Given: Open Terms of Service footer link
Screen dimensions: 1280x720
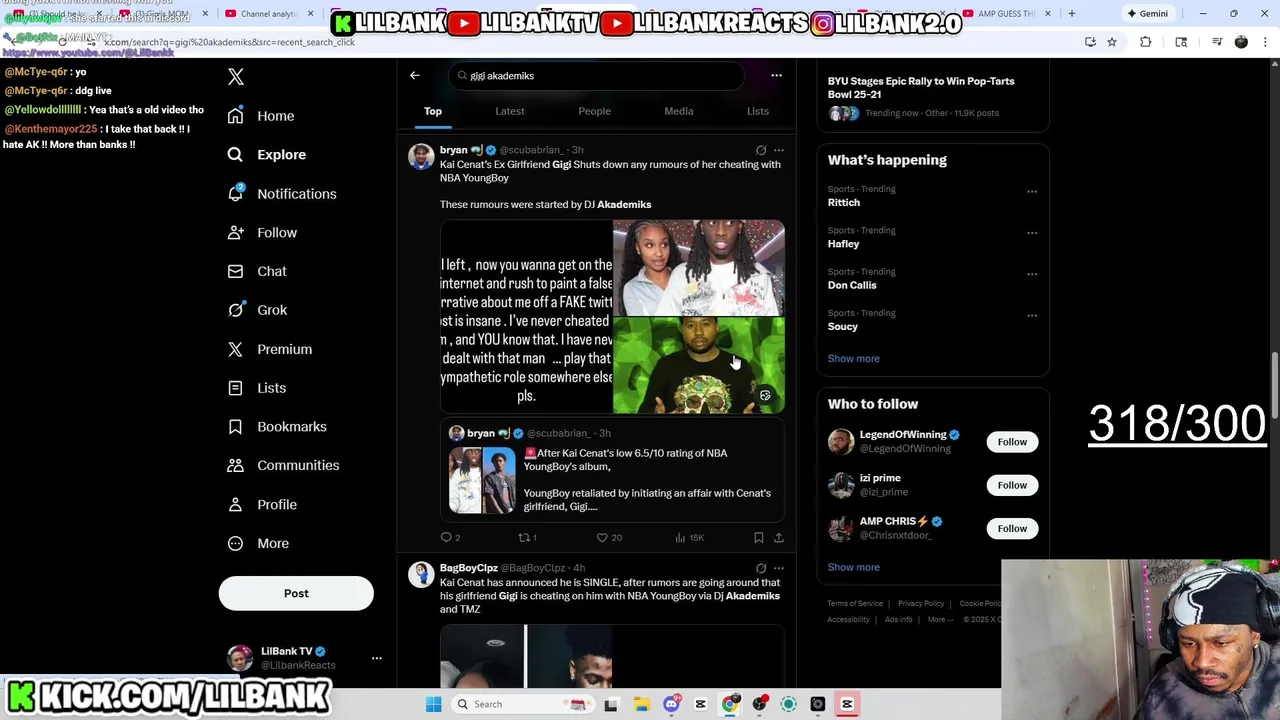Looking at the screenshot, I should coord(855,604).
